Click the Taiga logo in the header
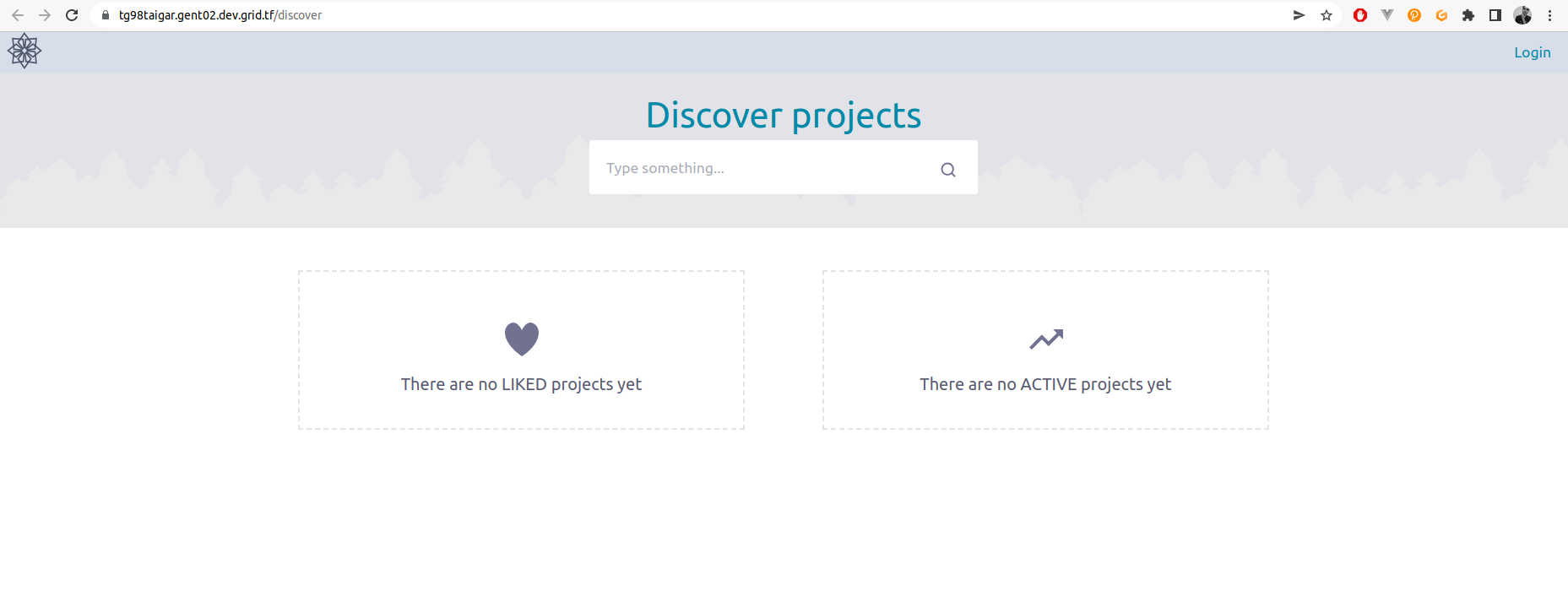Viewport: 1568px width, 597px height. click(24, 52)
